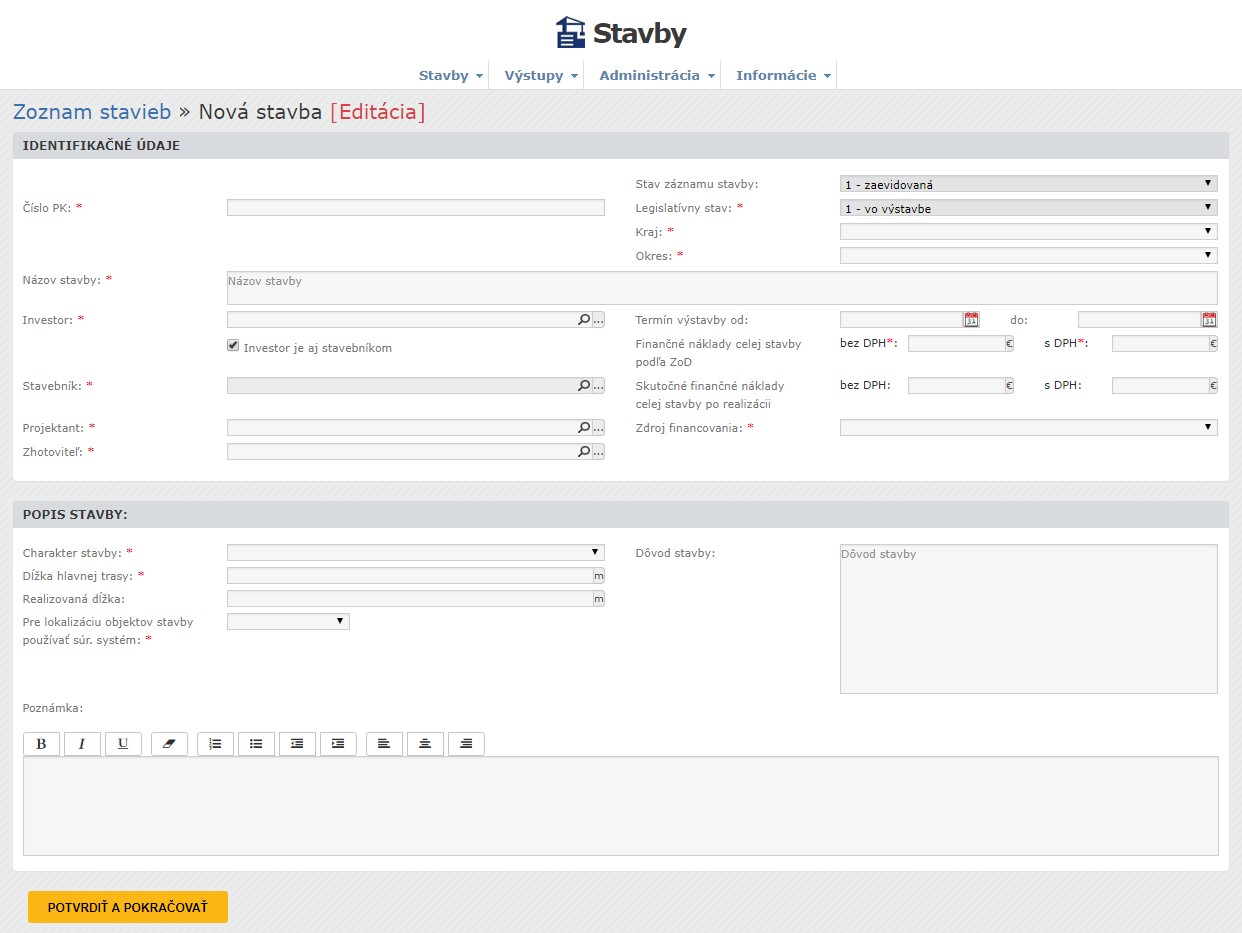The width and height of the screenshot is (1242, 933).
Task: Center align the note text
Action: 425,744
